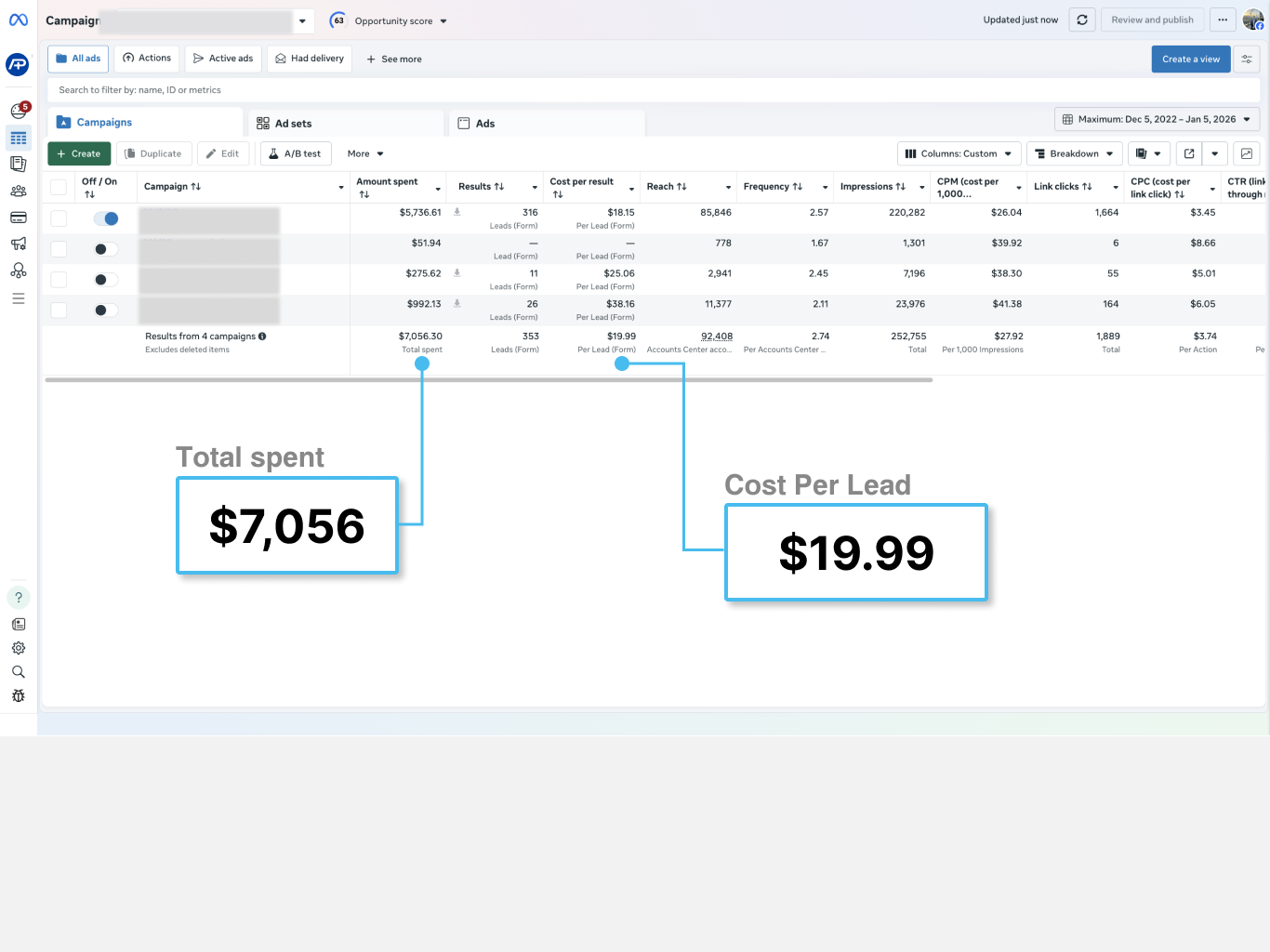This screenshot has width=1270, height=952.
Task: Click the Meta logo icon
Action: 18,20
